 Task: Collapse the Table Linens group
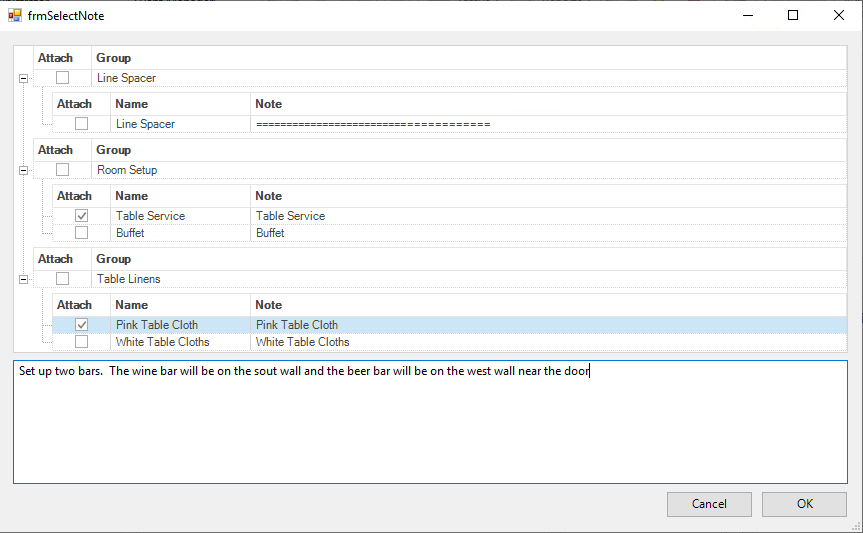coord(23,279)
